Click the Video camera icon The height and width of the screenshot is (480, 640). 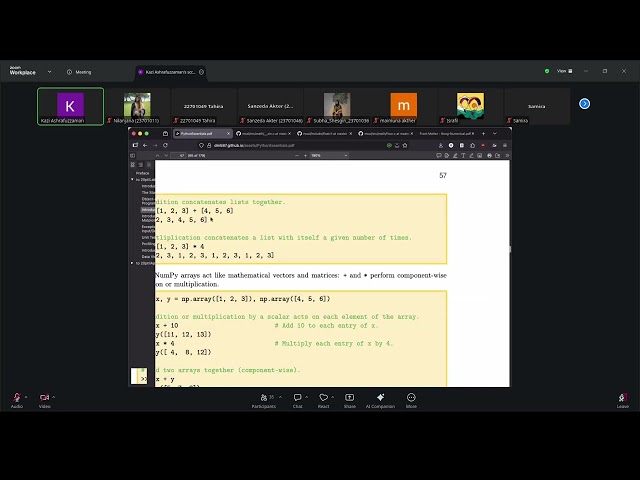pyautogui.click(x=44, y=398)
